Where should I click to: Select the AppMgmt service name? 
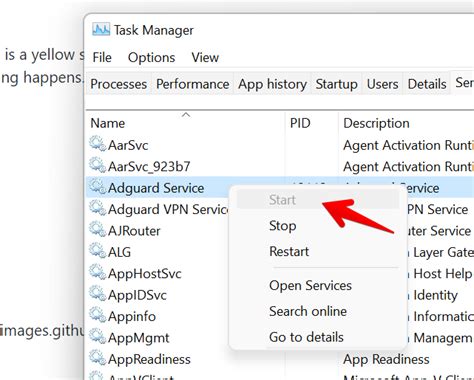pos(139,338)
